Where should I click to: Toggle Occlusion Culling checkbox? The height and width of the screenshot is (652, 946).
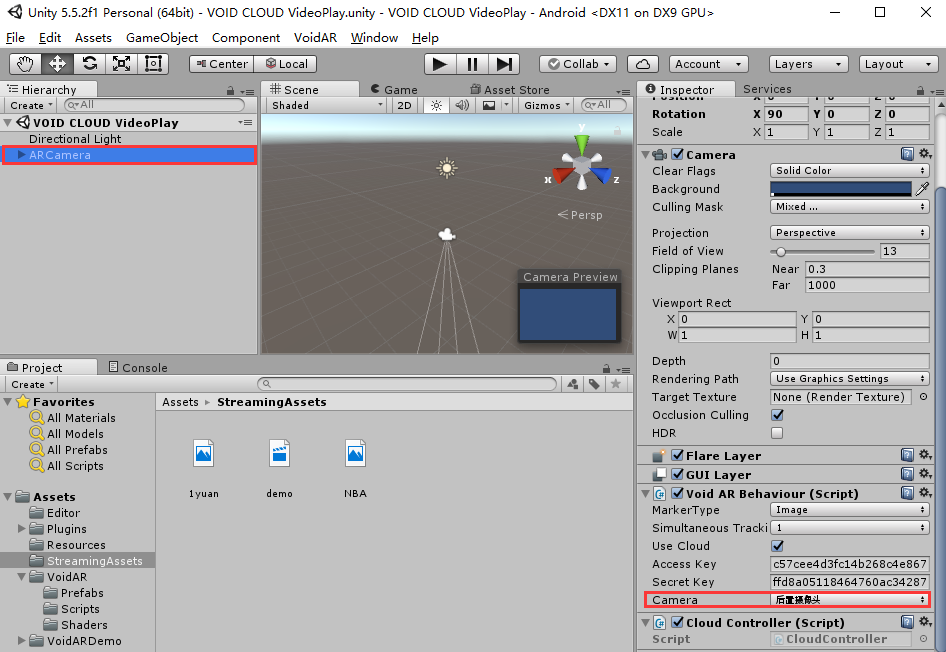[x=777, y=415]
